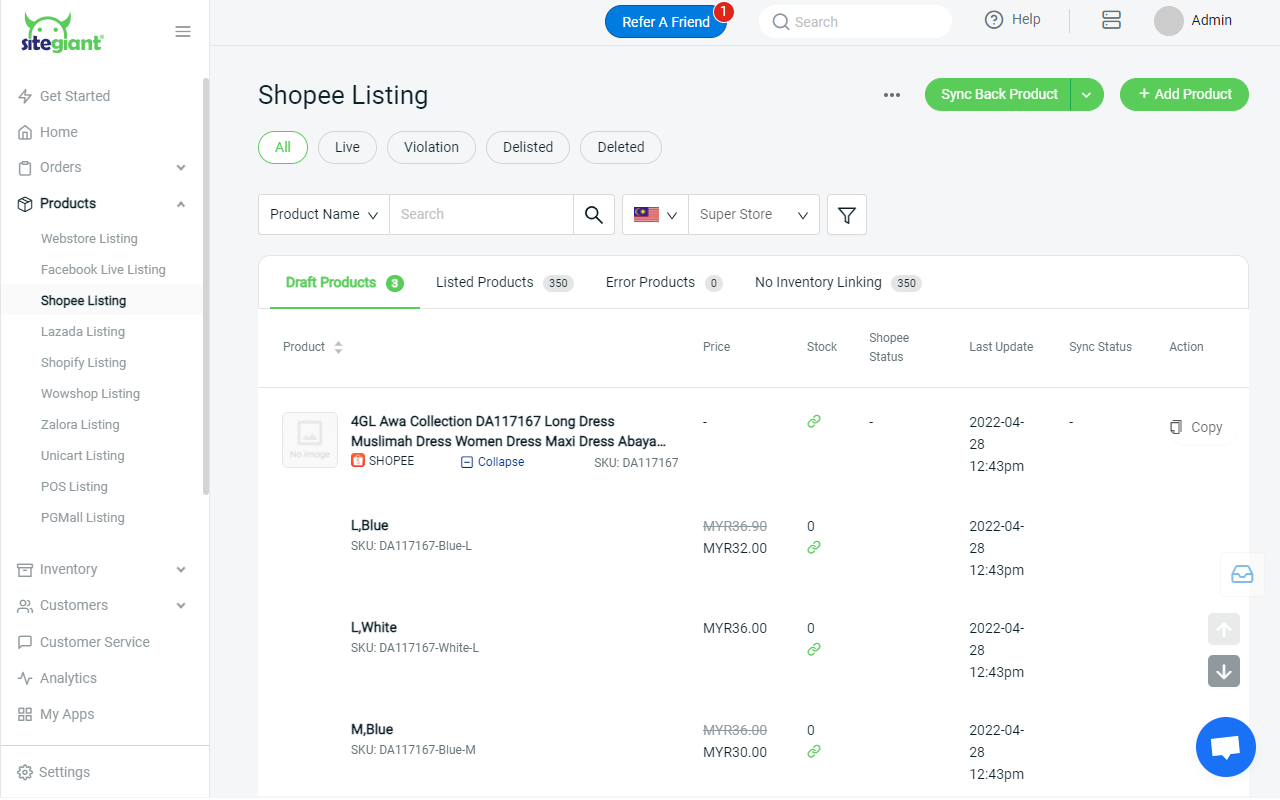1280x800 pixels.
Task: Open the Malaysia flag country dropdown
Action: coord(655,214)
